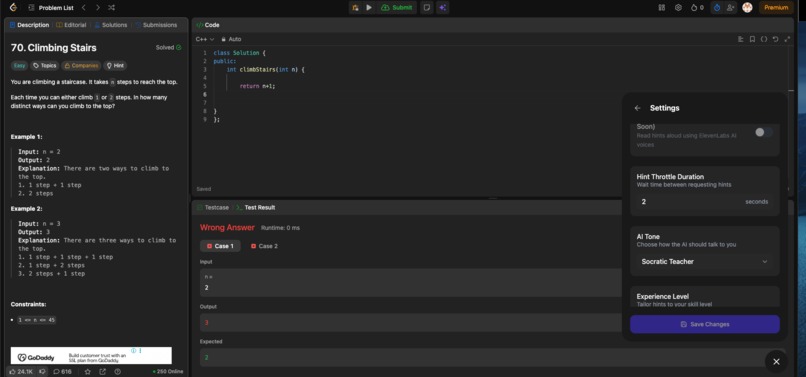The image size is (806, 377).
Task: Click the Auto lock indicator
Action: pyautogui.click(x=231, y=39)
